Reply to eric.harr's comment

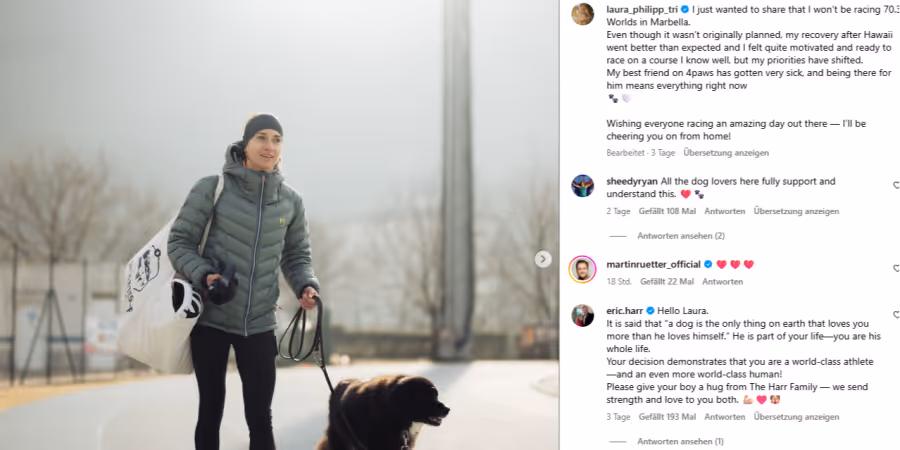[725, 417]
